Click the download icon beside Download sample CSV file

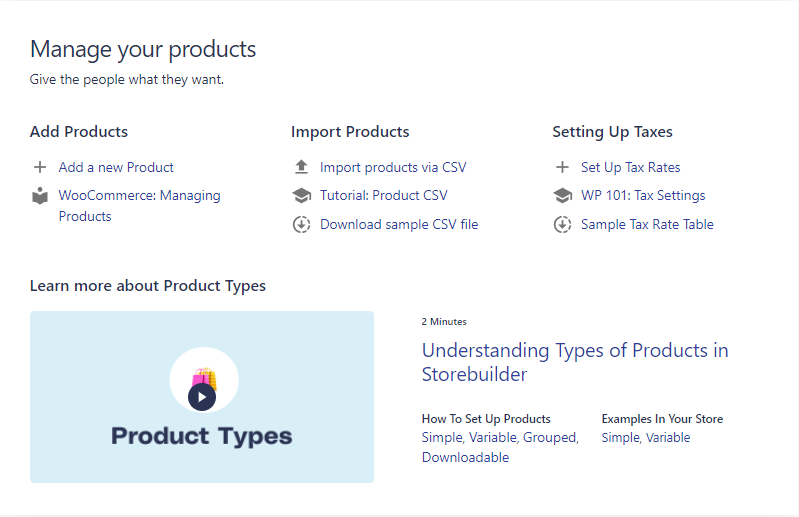pyautogui.click(x=301, y=225)
